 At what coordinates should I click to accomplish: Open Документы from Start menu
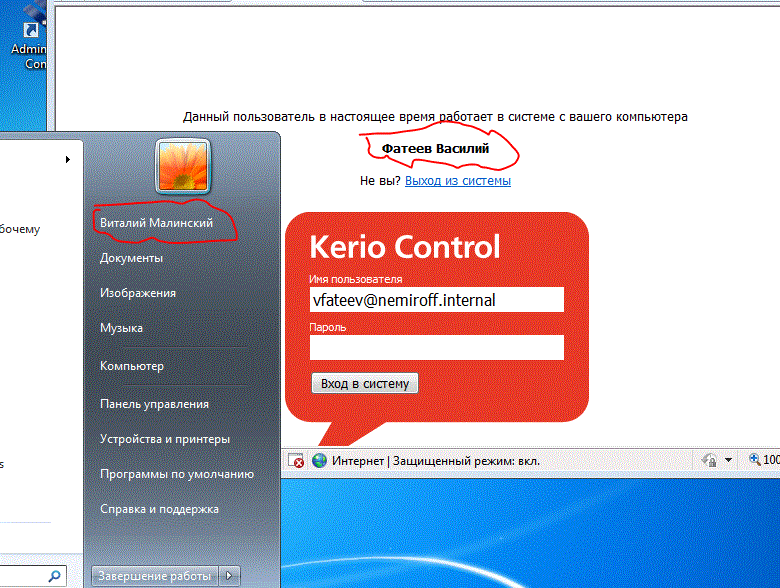131,258
